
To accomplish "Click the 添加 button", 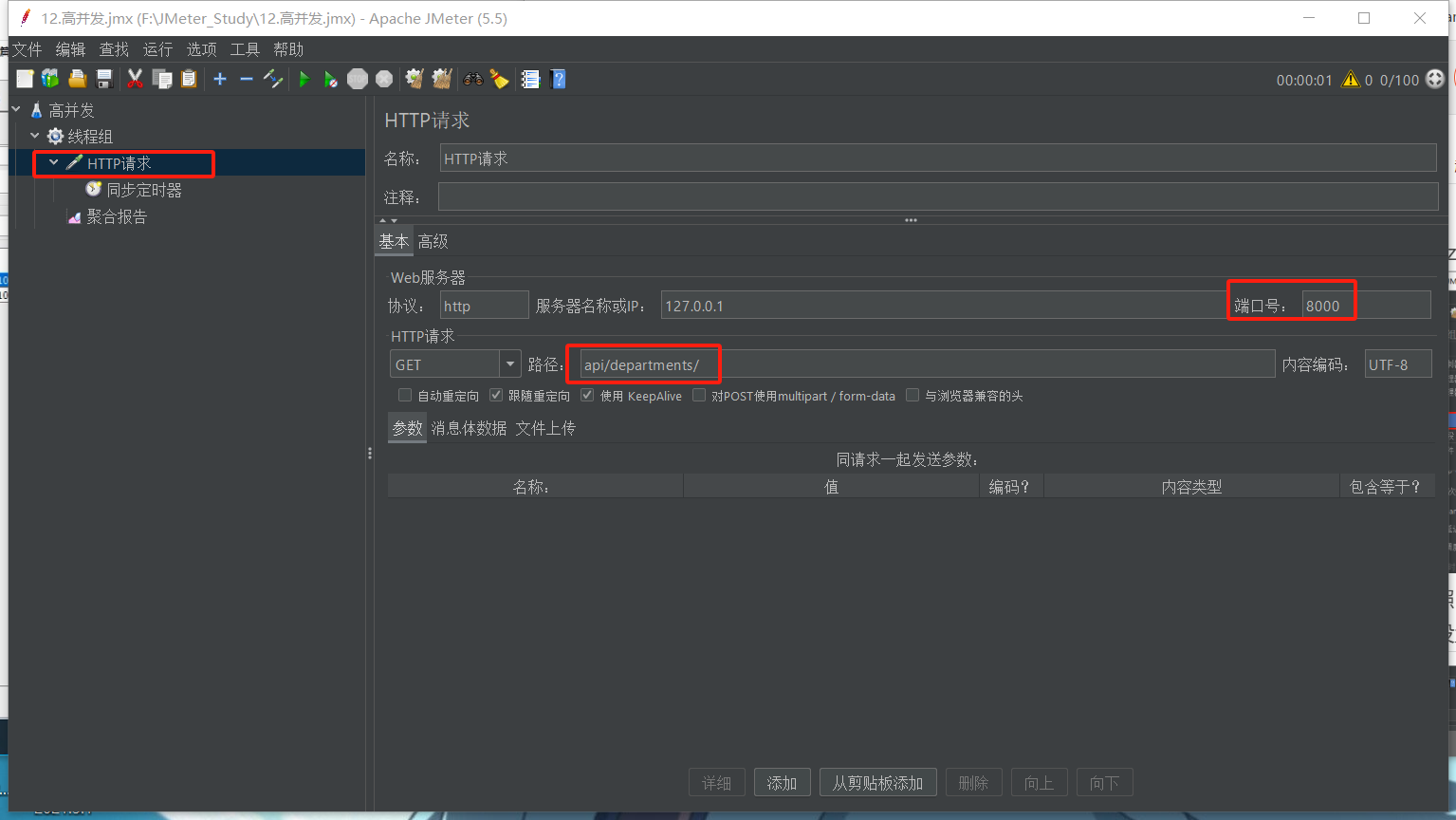I will [x=782, y=783].
